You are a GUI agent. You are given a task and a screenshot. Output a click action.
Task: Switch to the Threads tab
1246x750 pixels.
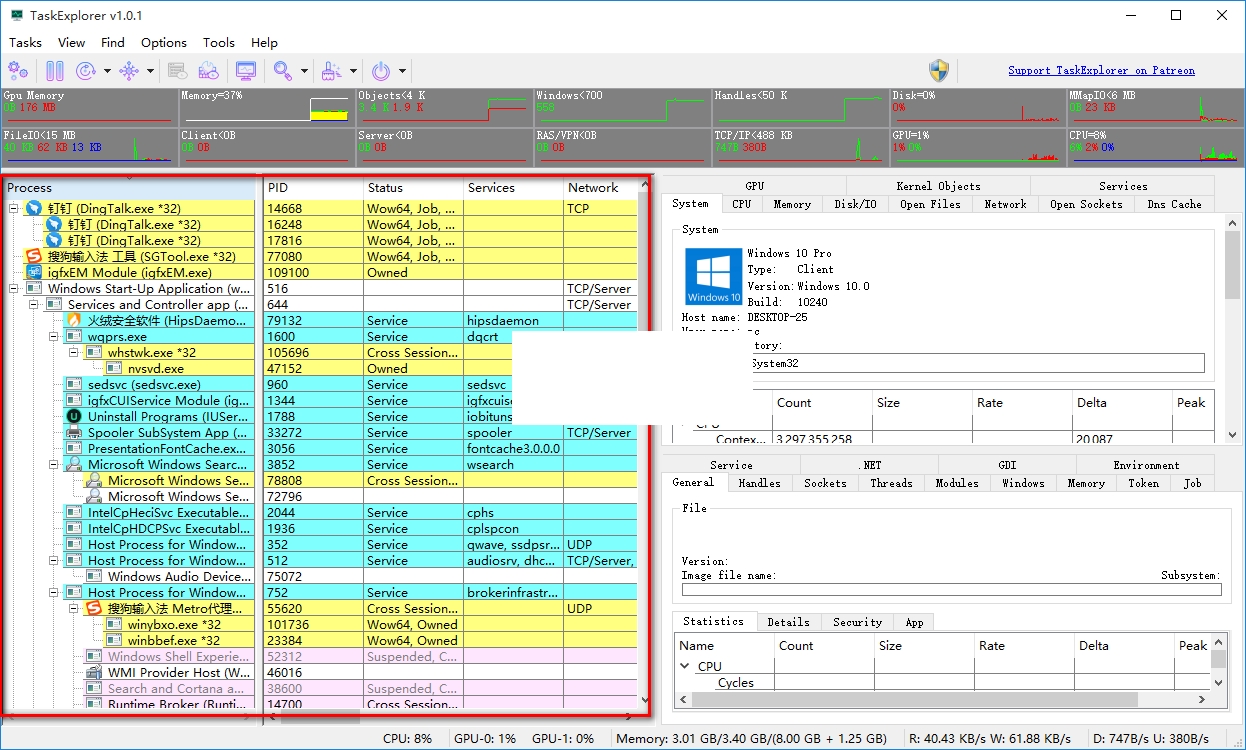point(891,483)
